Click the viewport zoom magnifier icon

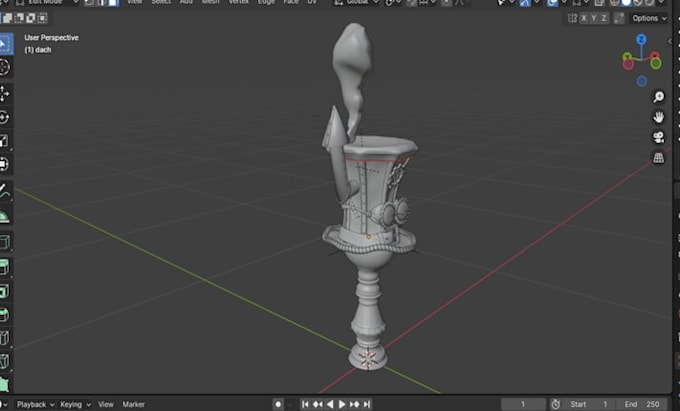(x=658, y=96)
